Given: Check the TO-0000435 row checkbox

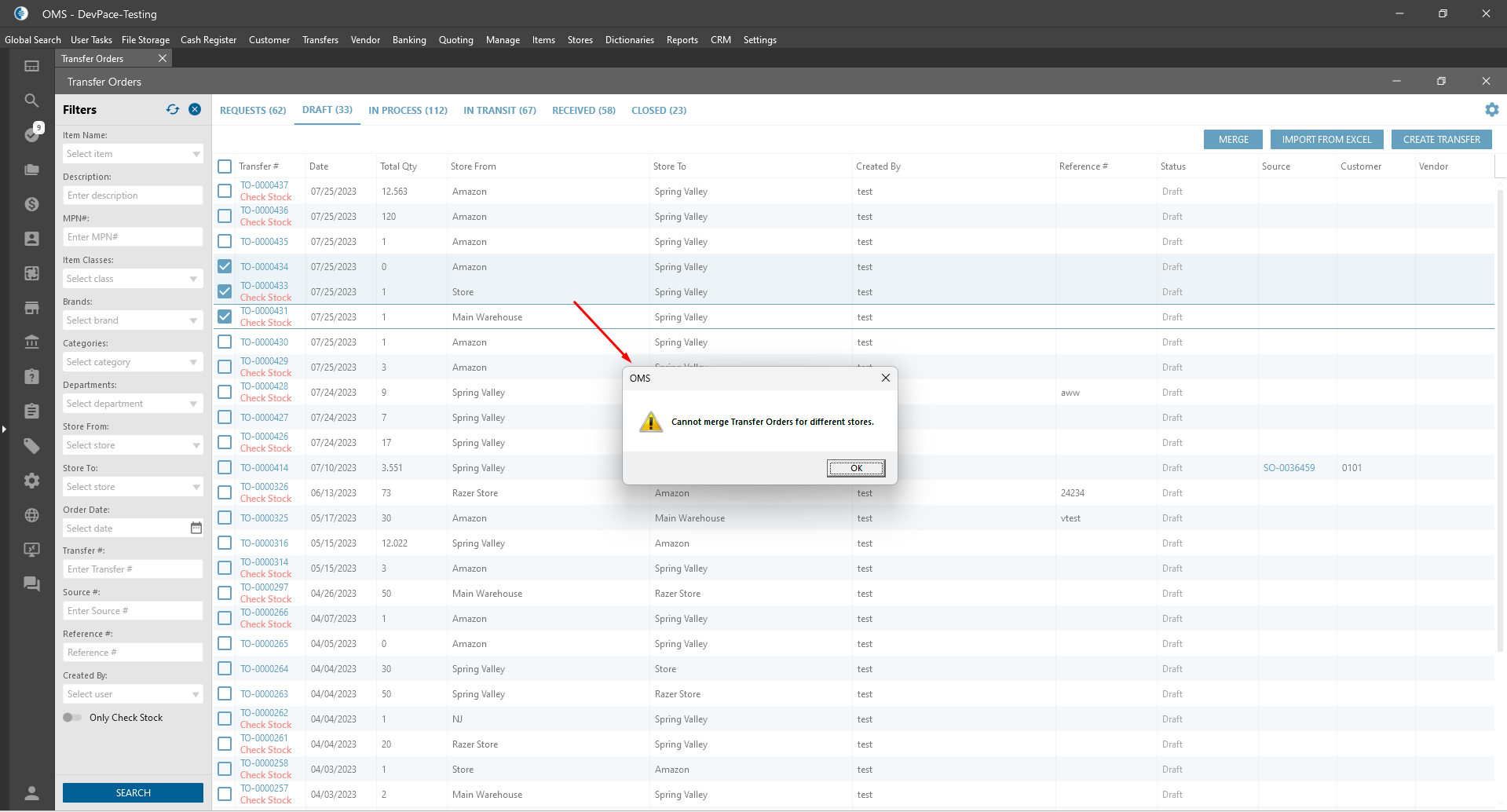Looking at the screenshot, I should tap(225, 241).
